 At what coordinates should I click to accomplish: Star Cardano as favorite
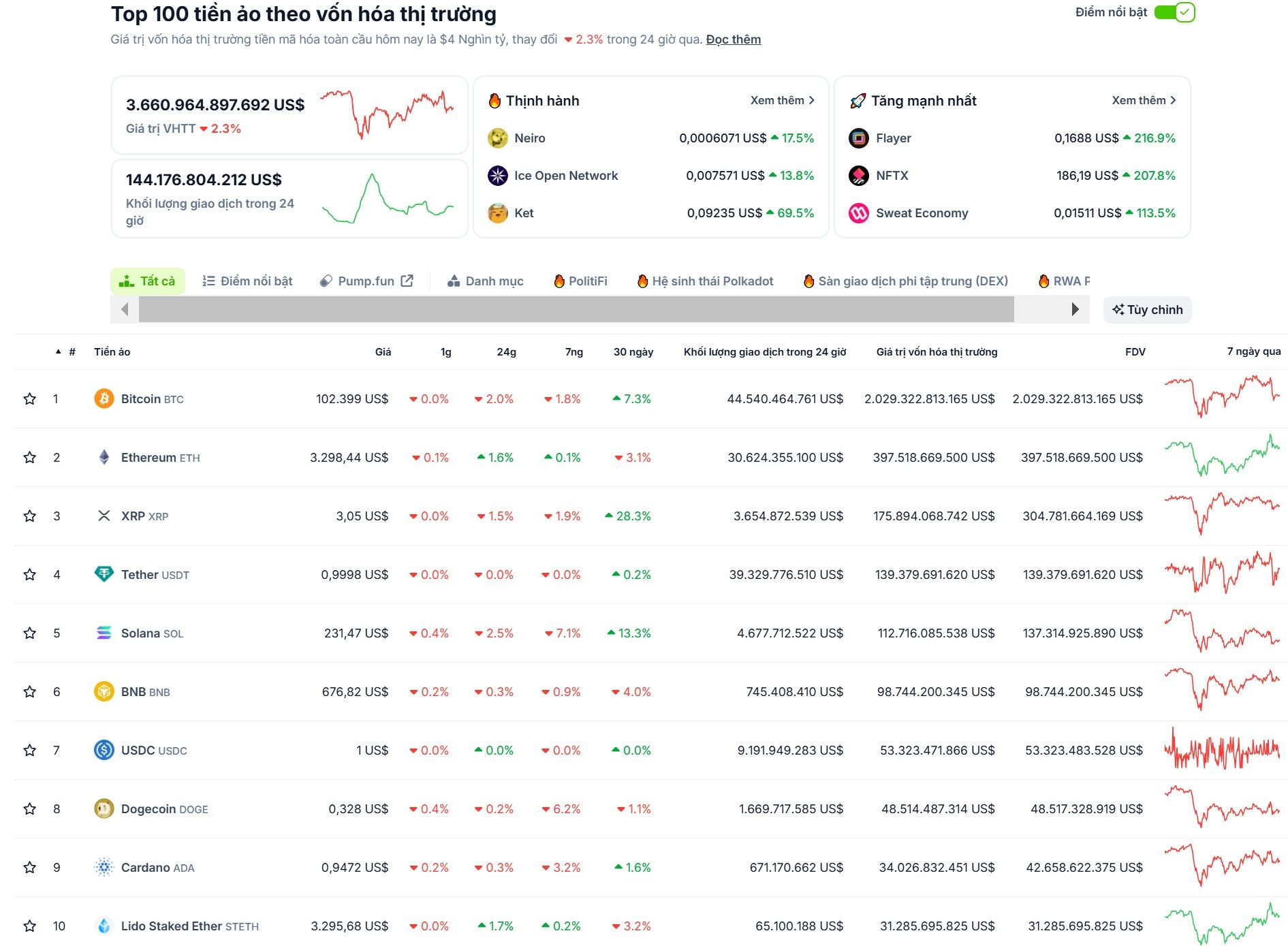tap(29, 868)
